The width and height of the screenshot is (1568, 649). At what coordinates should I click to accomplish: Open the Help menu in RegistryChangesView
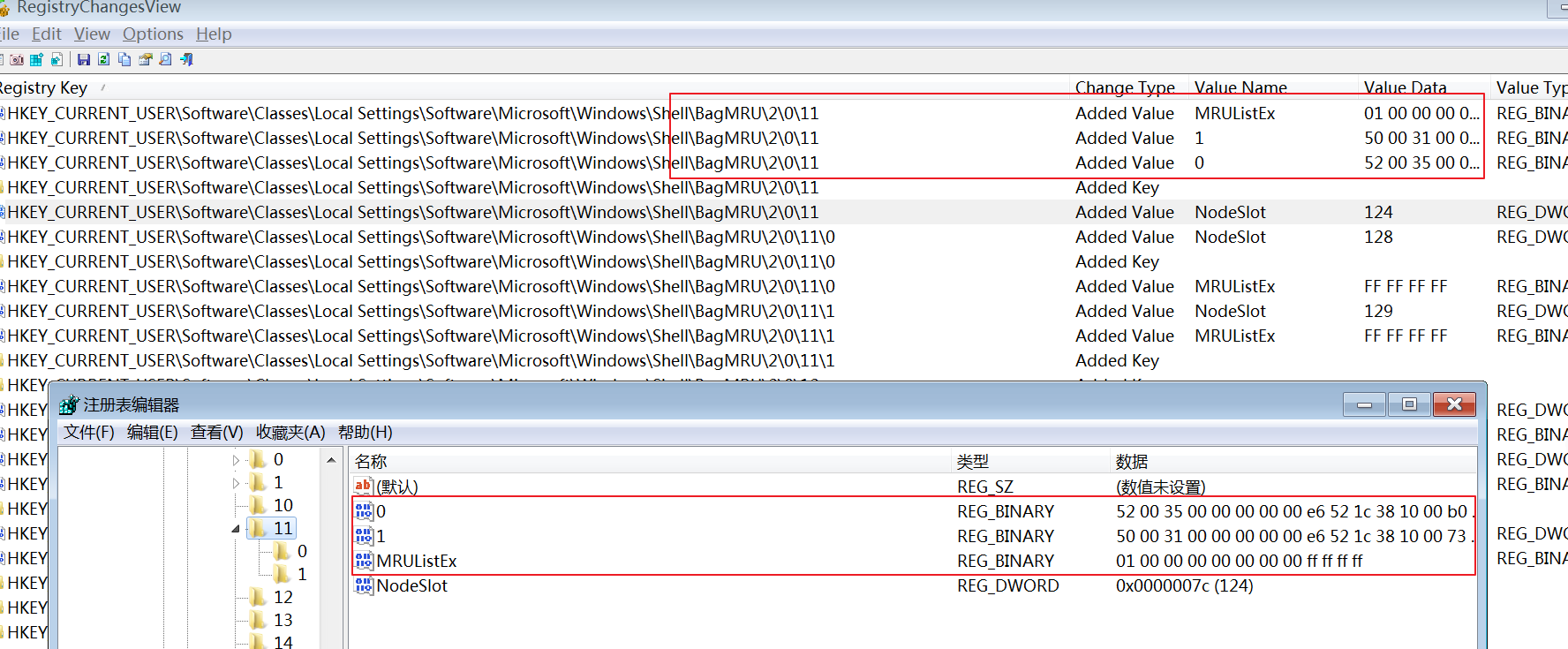[214, 34]
